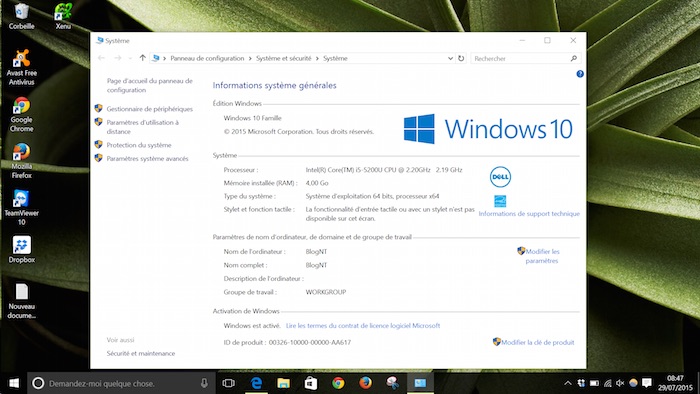Click the Windows Start button
This screenshot has width=700, height=394.
pyautogui.click(x=14, y=383)
